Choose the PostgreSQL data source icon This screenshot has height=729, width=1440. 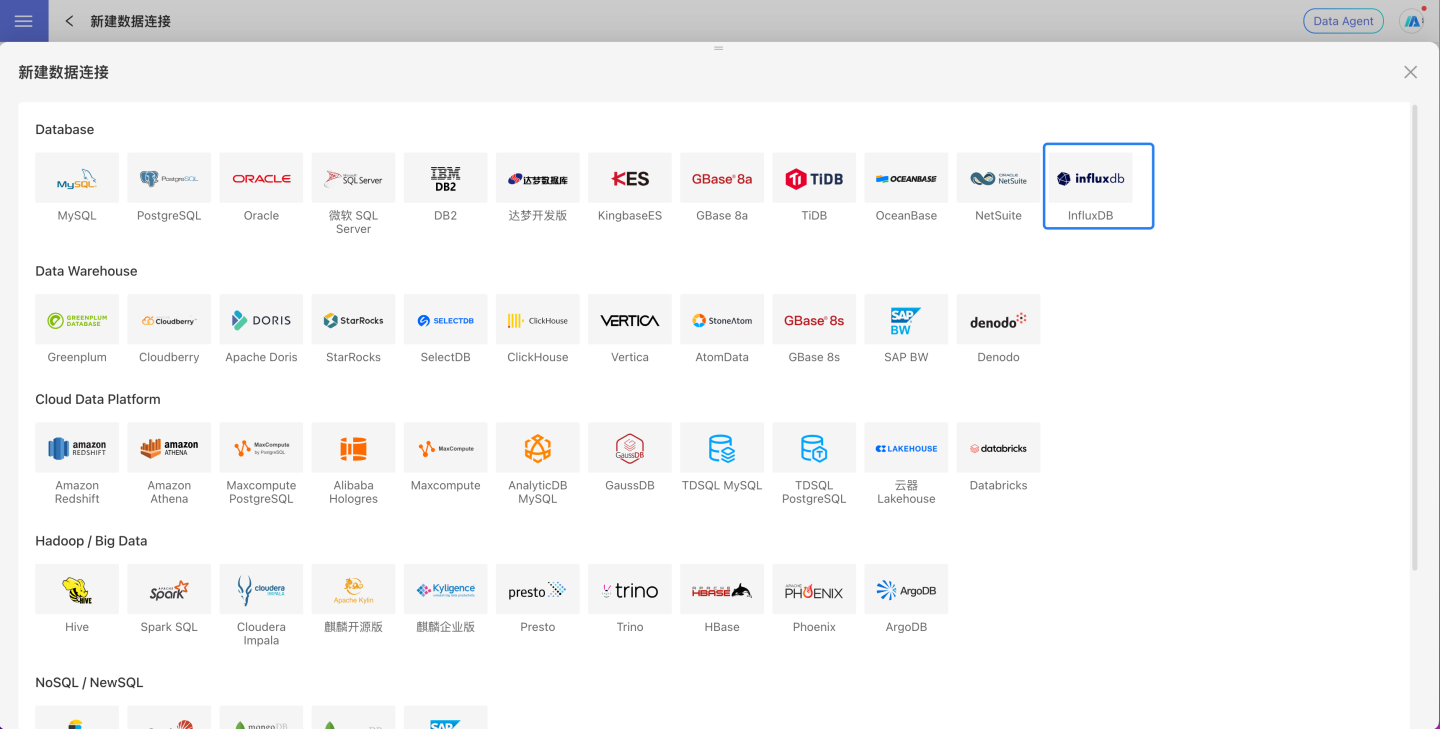pyautogui.click(x=169, y=179)
